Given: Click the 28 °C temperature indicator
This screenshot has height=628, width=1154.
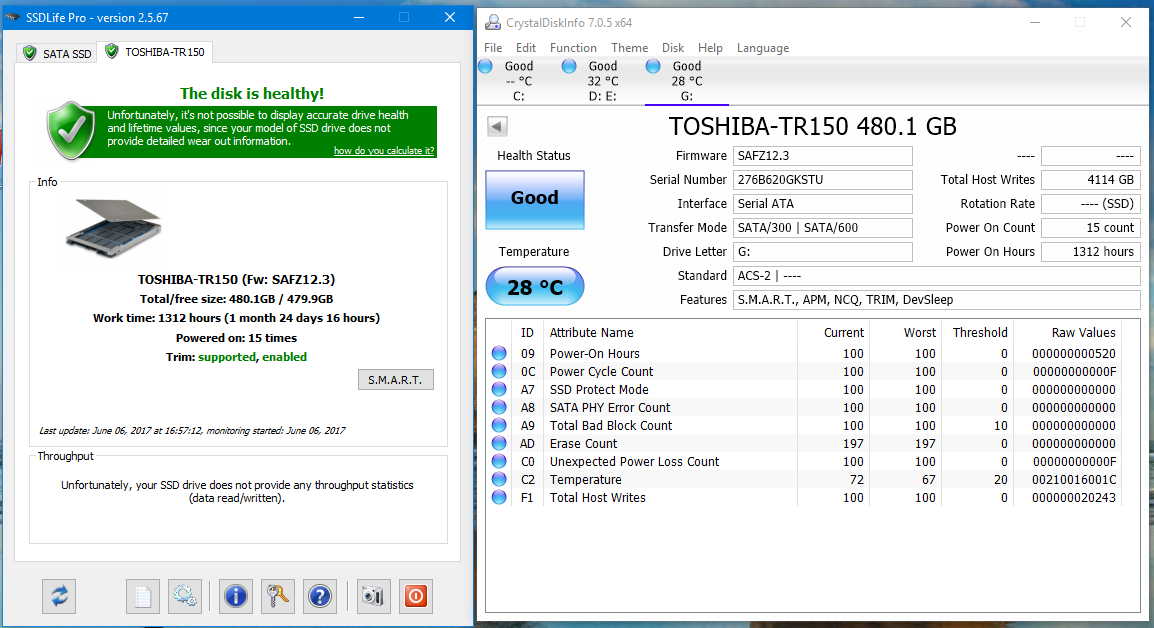Looking at the screenshot, I should 534,288.
